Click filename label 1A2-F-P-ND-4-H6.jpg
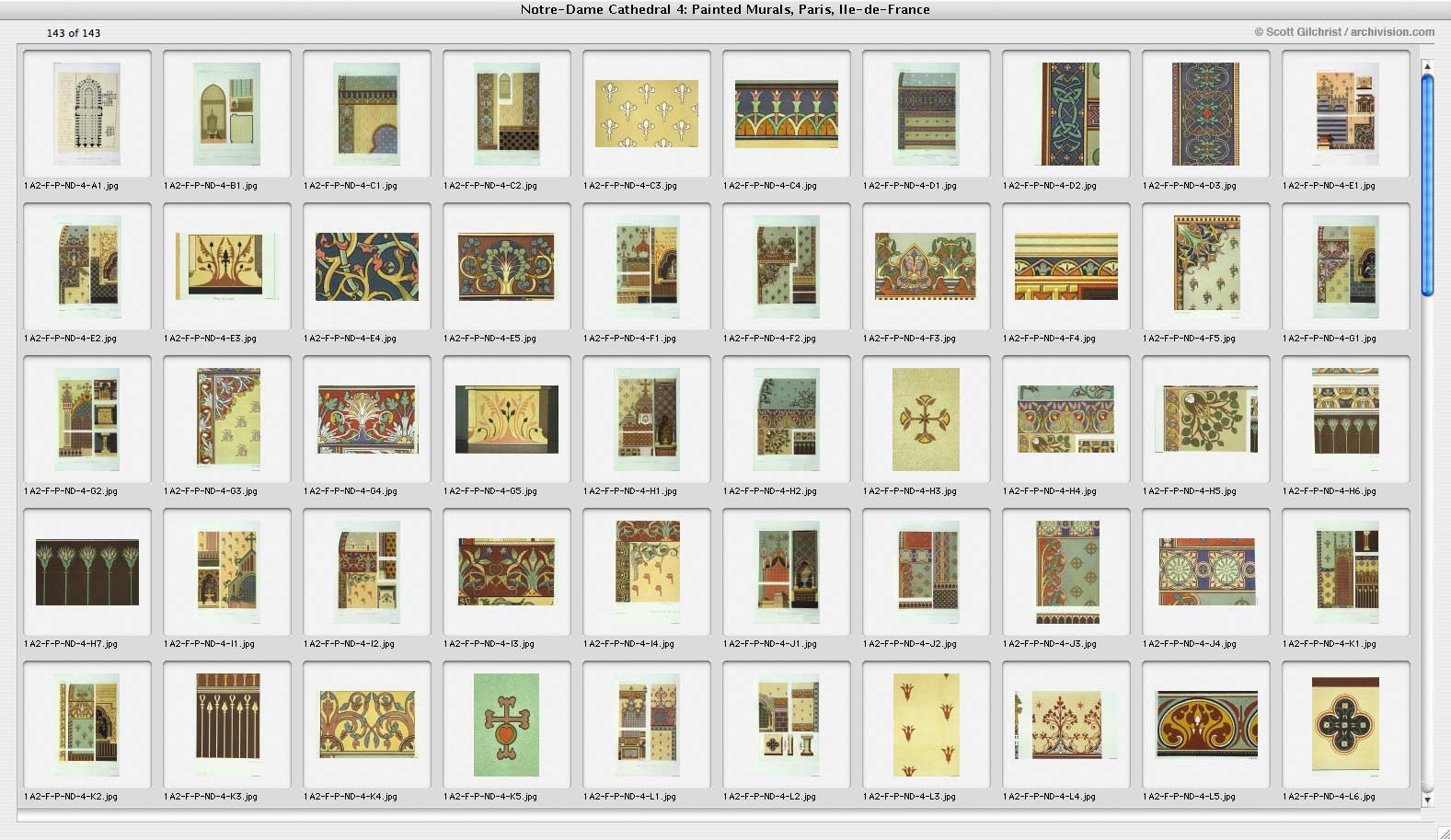The image size is (1451, 840). [x=1330, y=491]
